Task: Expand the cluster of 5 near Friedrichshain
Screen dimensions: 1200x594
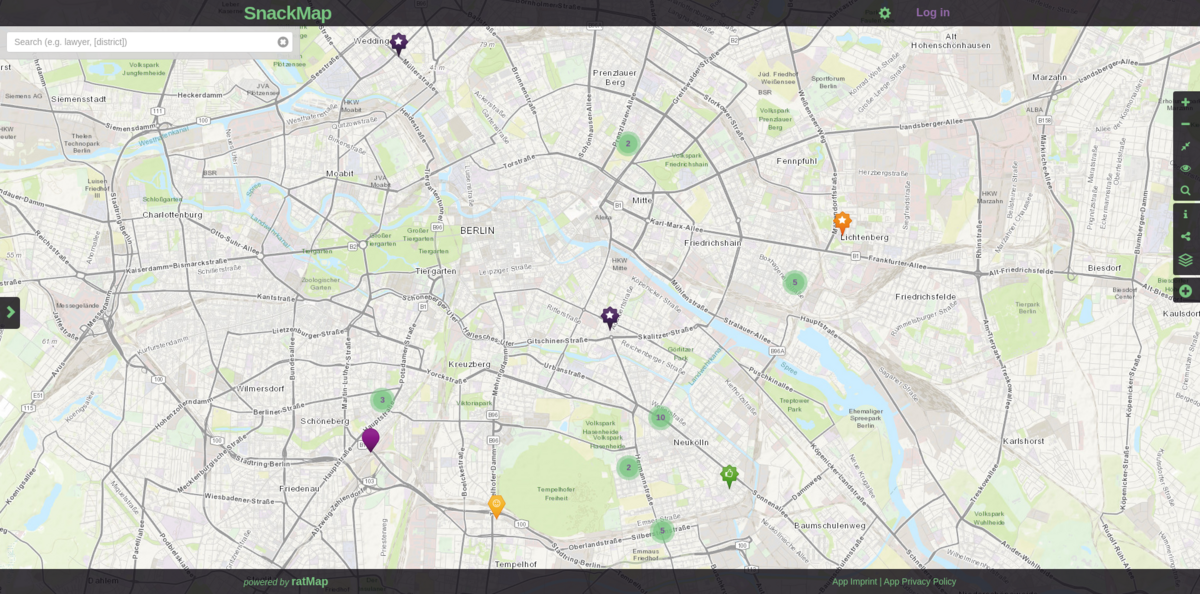Action: click(795, 283)
